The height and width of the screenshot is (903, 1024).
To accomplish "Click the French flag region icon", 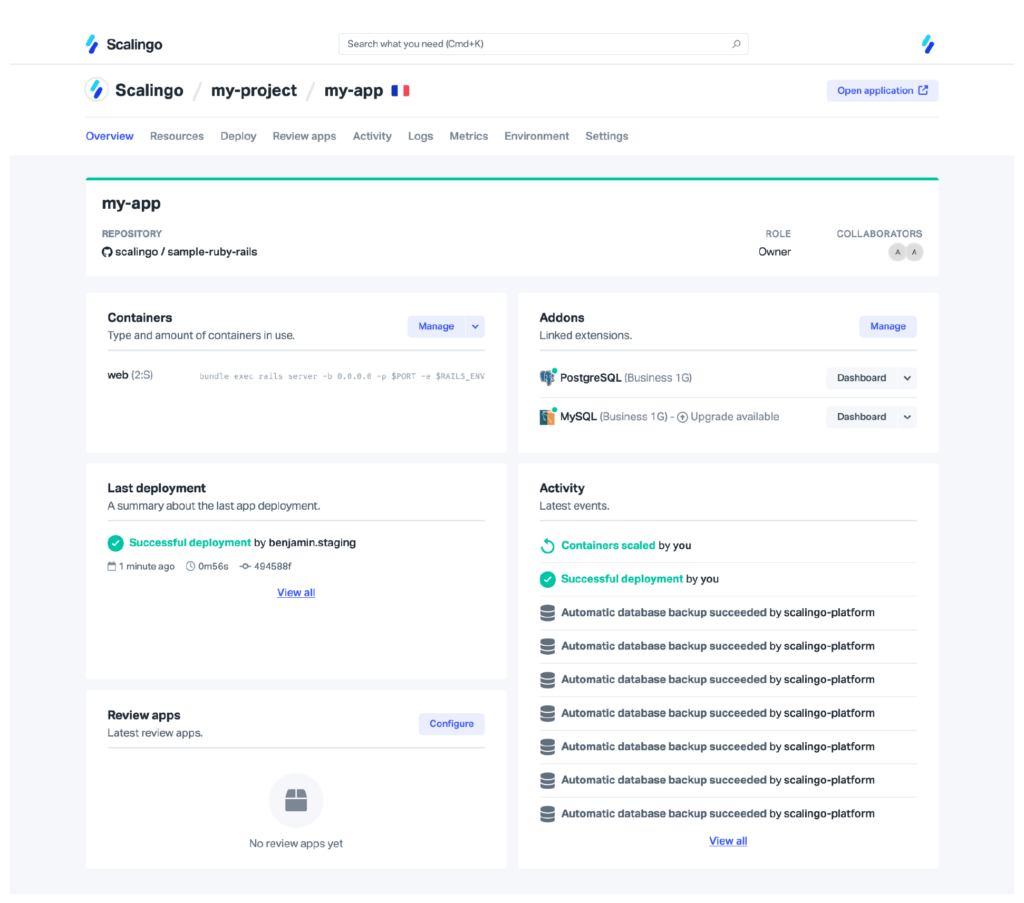I will pyautogui.click(x=400, y=91).
